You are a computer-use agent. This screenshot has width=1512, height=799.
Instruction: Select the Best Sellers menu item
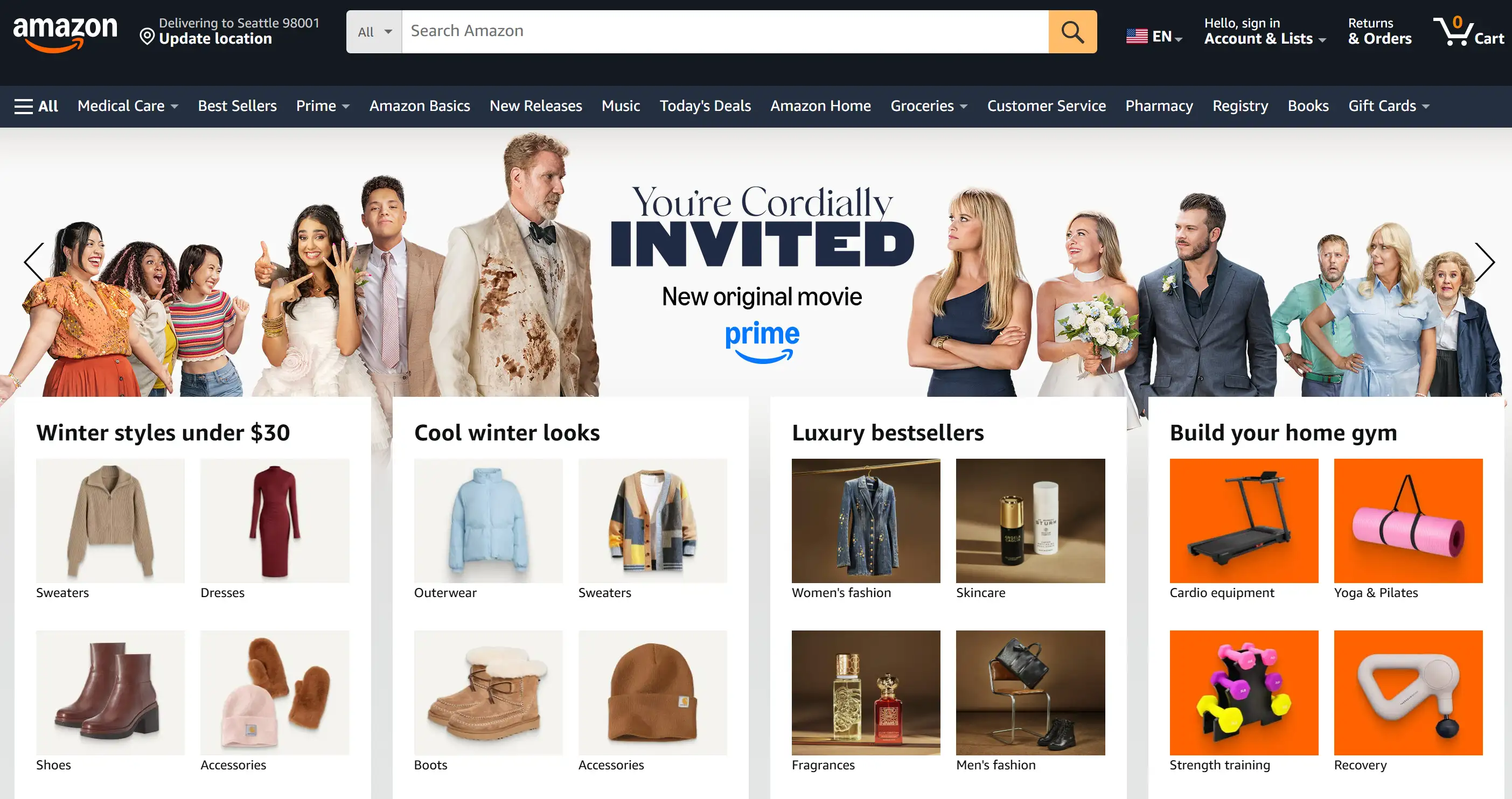coord(237,105)
